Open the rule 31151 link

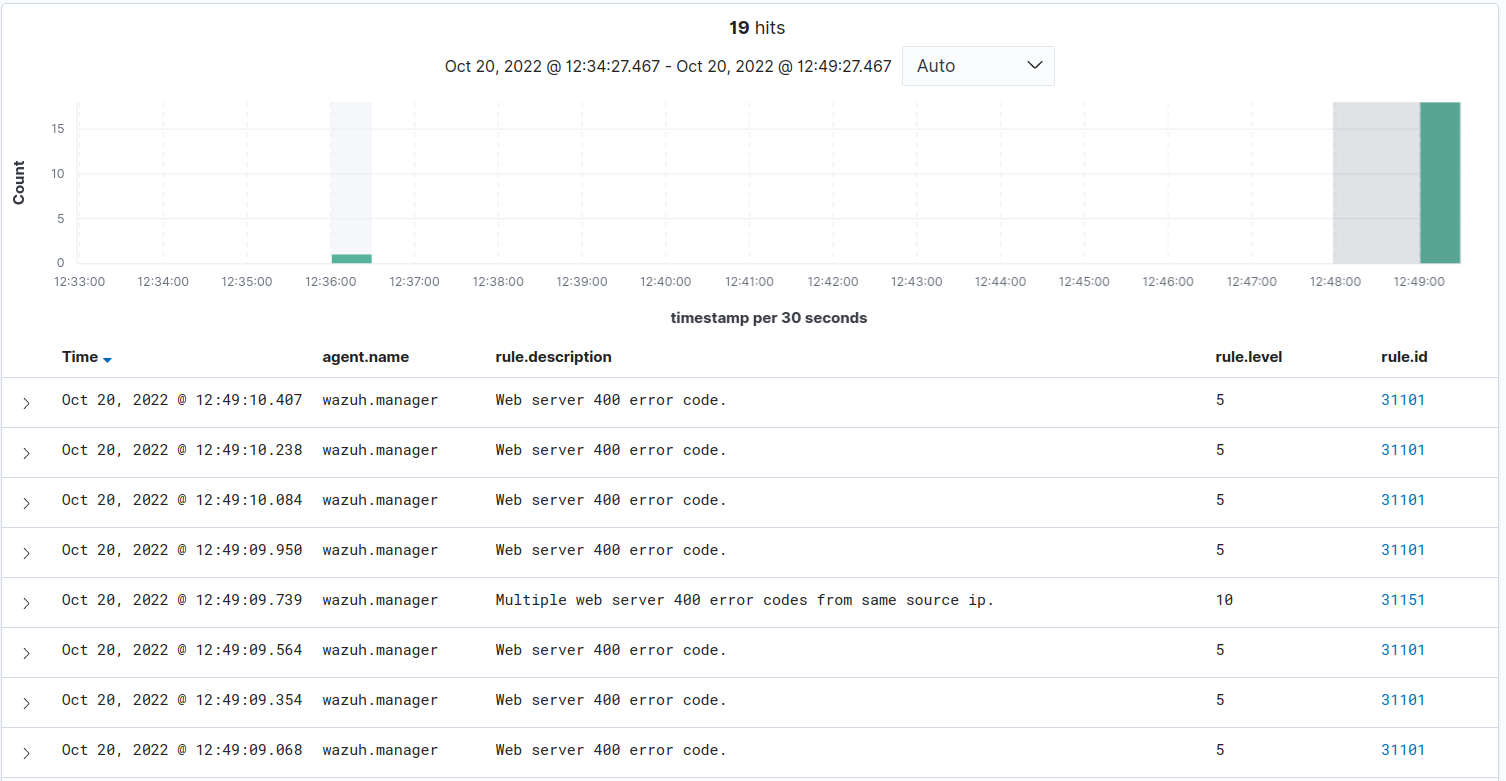point(1403,600)
